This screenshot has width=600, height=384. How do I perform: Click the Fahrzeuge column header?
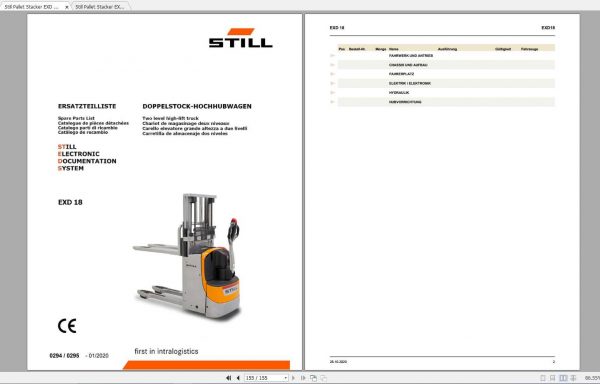(x=530, y=49)
